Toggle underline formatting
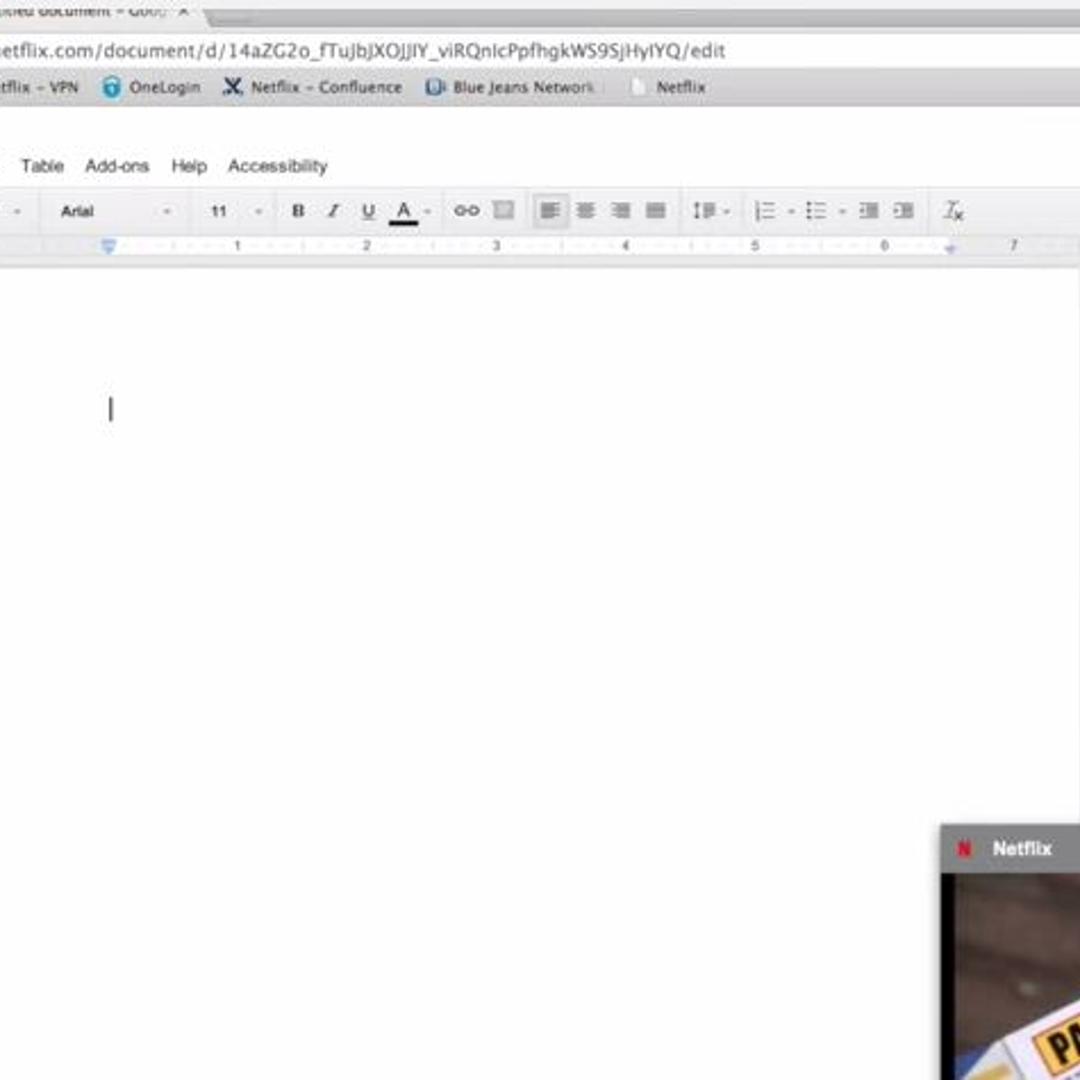This screenshot has width=1080, height=1080. coord(368,211)
